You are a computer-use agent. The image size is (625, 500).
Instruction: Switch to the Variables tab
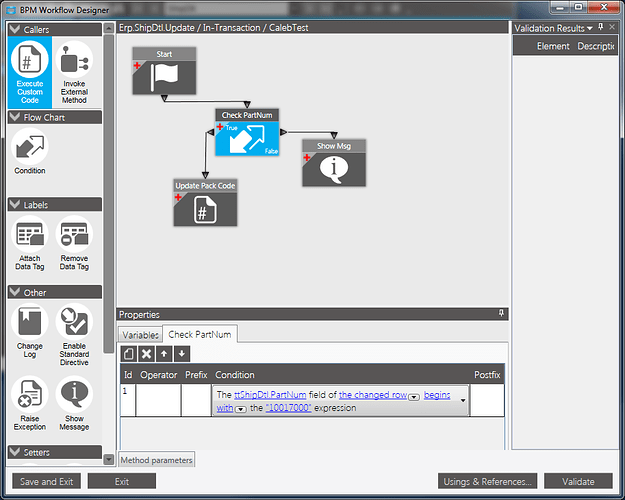(140, 335)
